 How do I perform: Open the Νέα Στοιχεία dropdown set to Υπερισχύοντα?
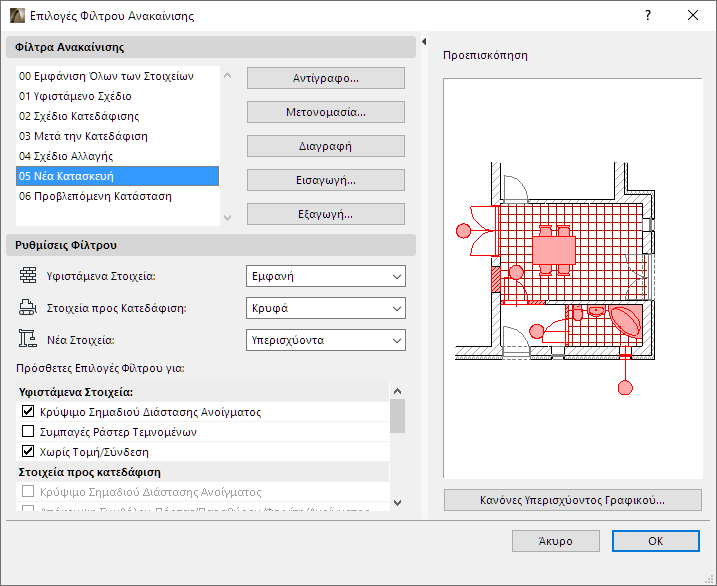[x=325, y=340]
